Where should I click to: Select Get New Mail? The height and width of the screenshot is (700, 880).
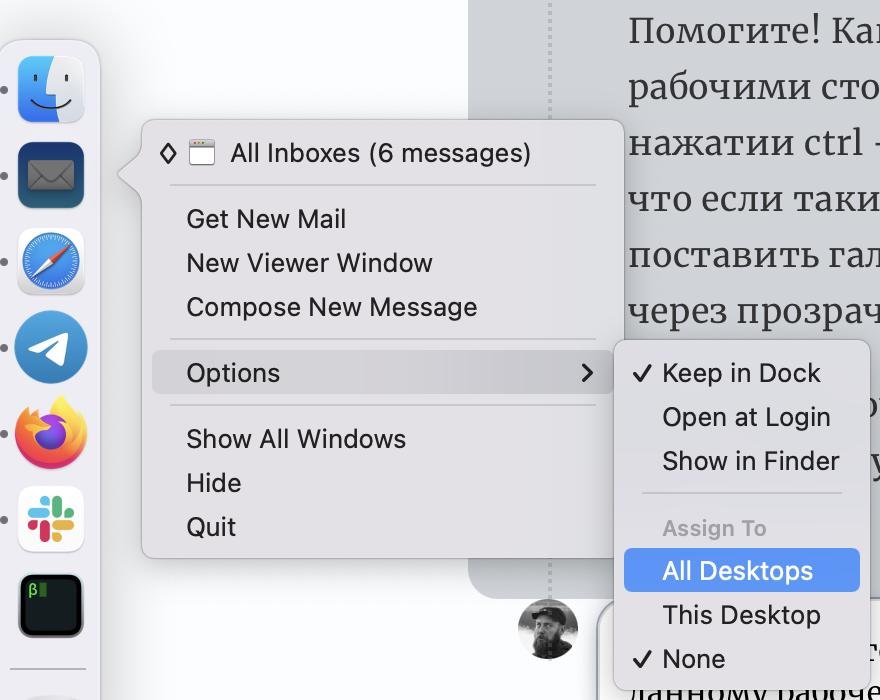point(266,219)
